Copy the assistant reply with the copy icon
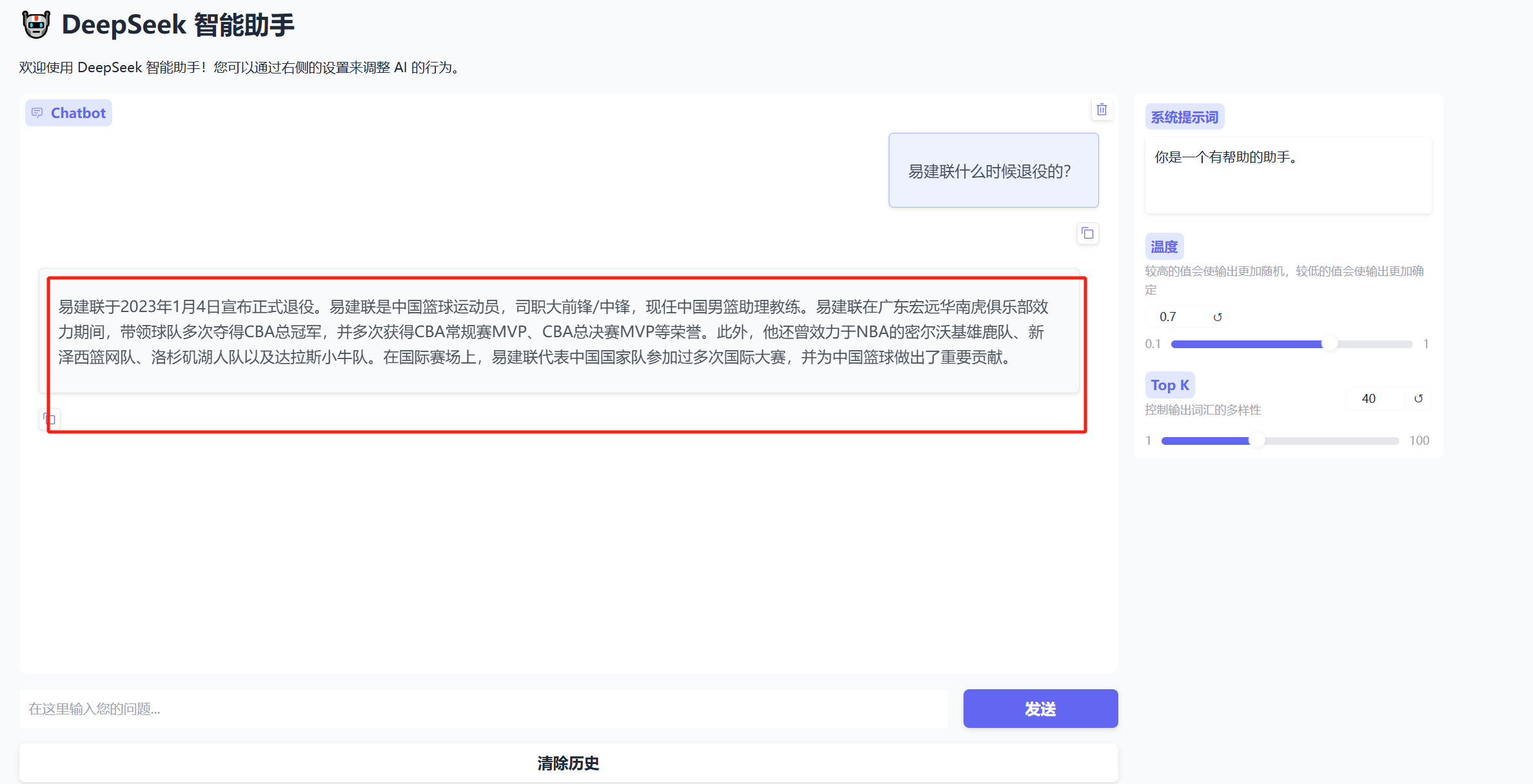The height and width of the screenshot is (784, 1533). point(50,419)
